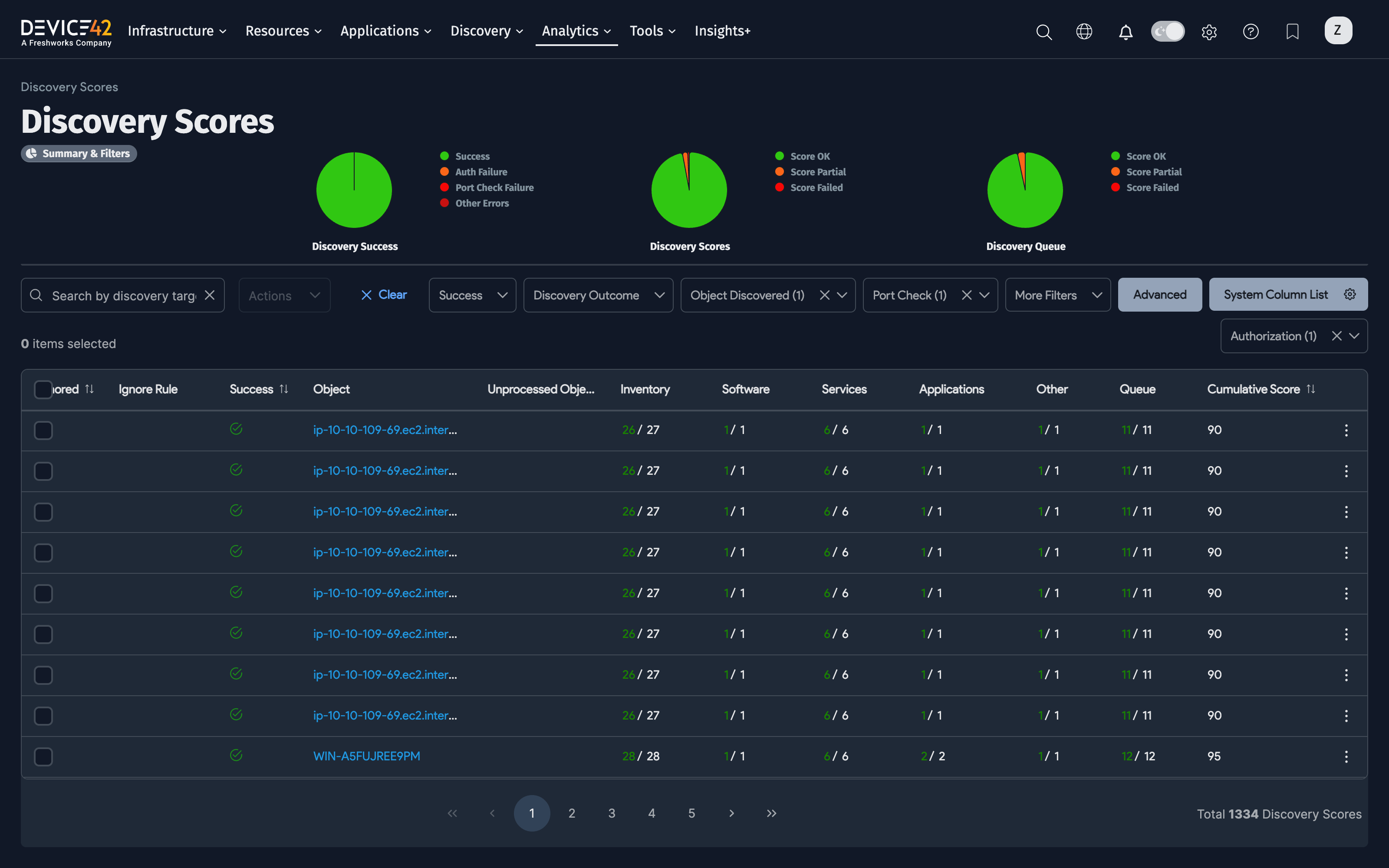The height and width of the screenshot is (868, 1389).
Task: Open the settings gear in top bar
Action: tap(1209, 32)
